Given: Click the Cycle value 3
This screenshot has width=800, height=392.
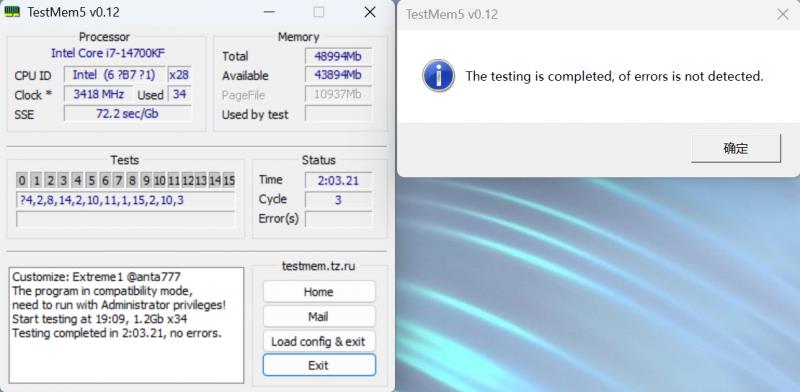Looking at the screenshot, I should pyautogui.click(x=339, y=200).
